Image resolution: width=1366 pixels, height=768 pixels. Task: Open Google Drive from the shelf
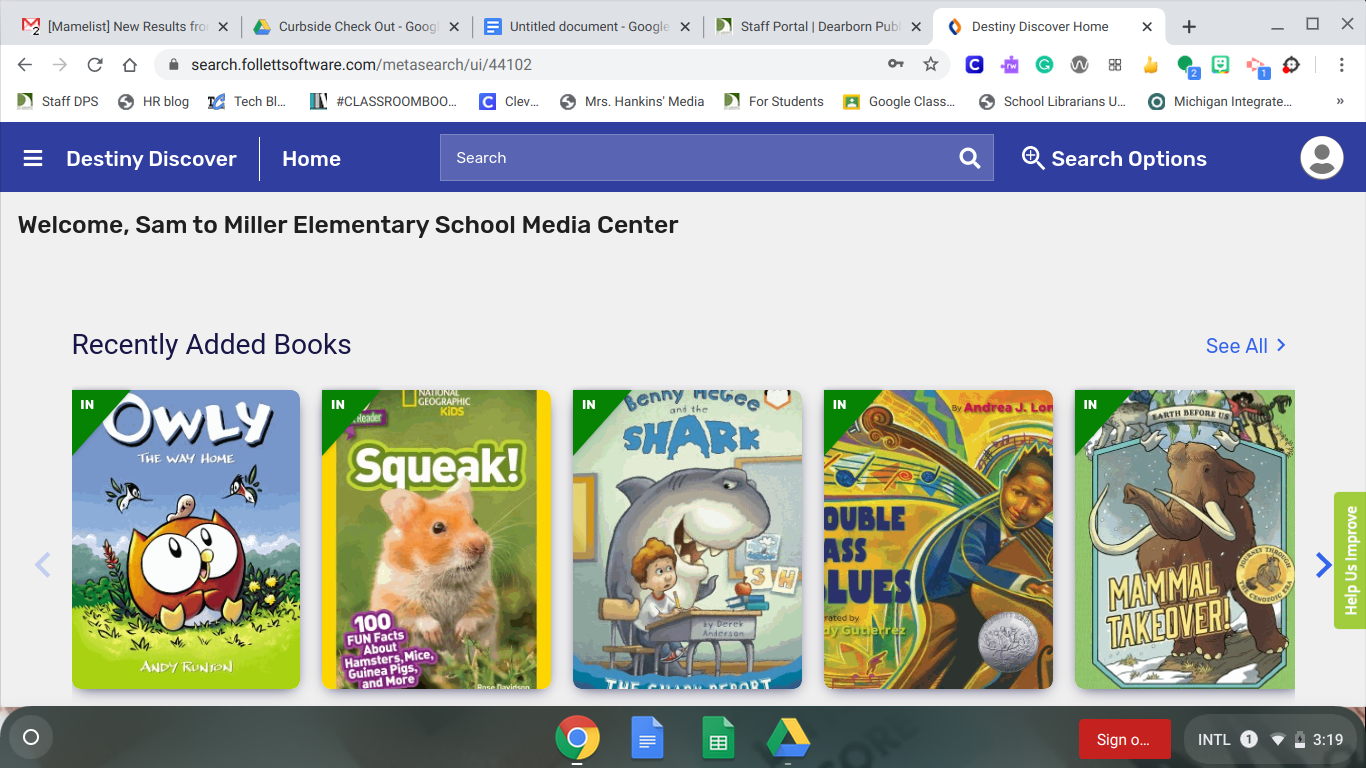pyautogui.click(x=788, y=740)
